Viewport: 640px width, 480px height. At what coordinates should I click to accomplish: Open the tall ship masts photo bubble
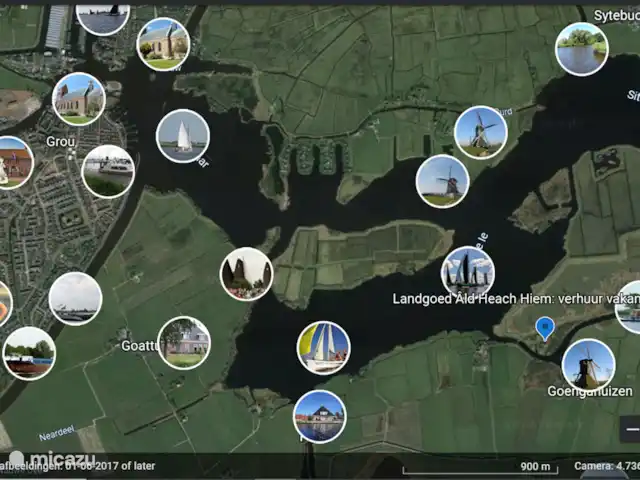point(468,272)
